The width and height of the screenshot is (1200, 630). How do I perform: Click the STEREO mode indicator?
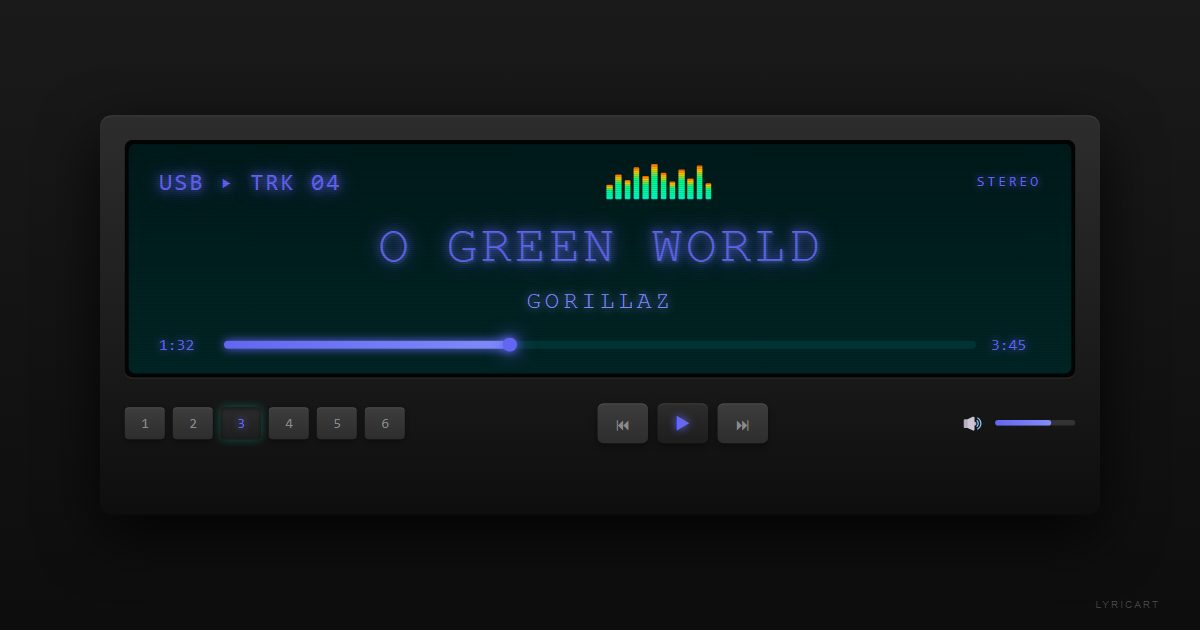[x=1008, y=181]
